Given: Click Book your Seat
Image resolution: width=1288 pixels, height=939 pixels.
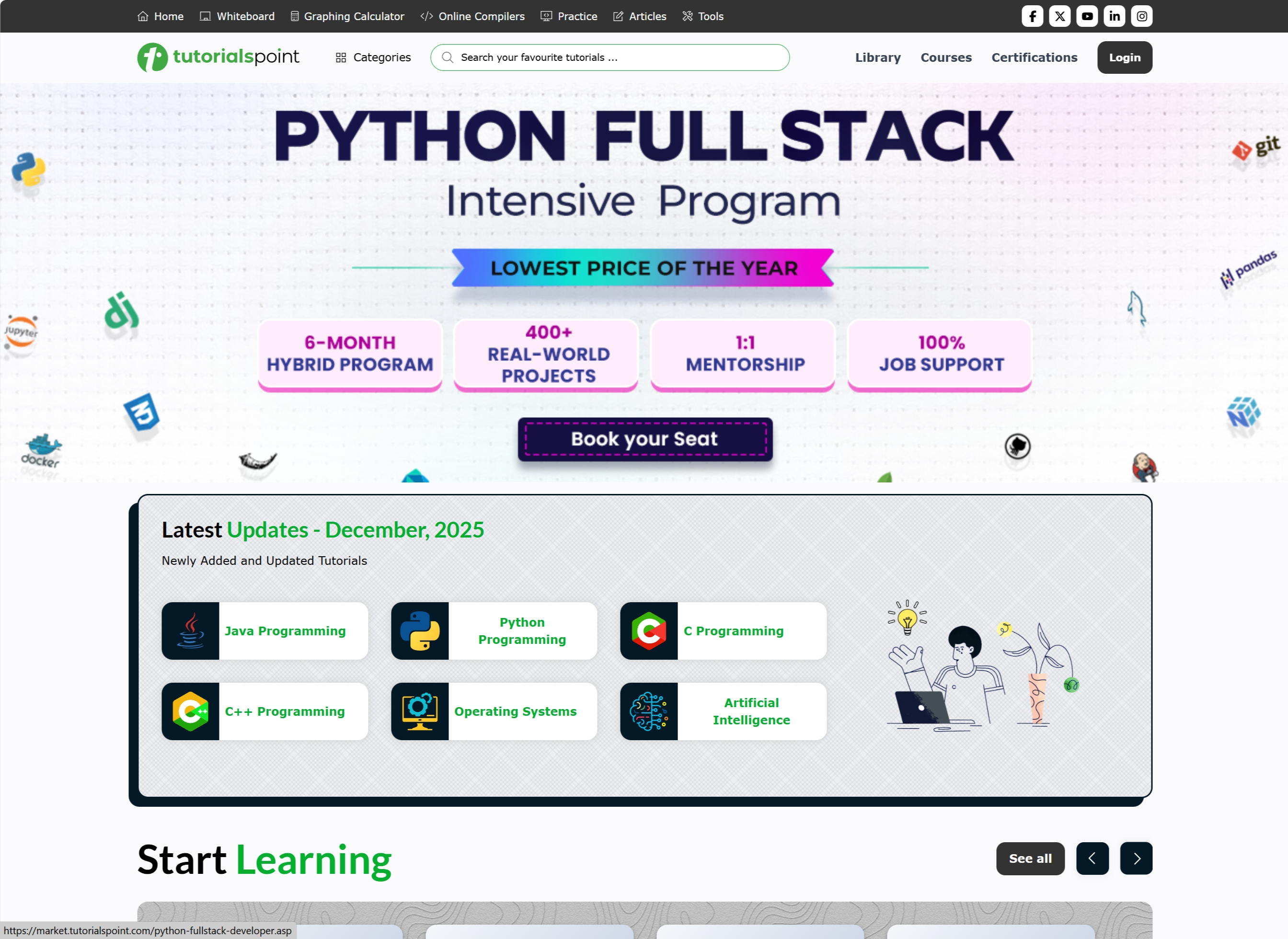Looking at the screenshot, I should click(645, 439).
